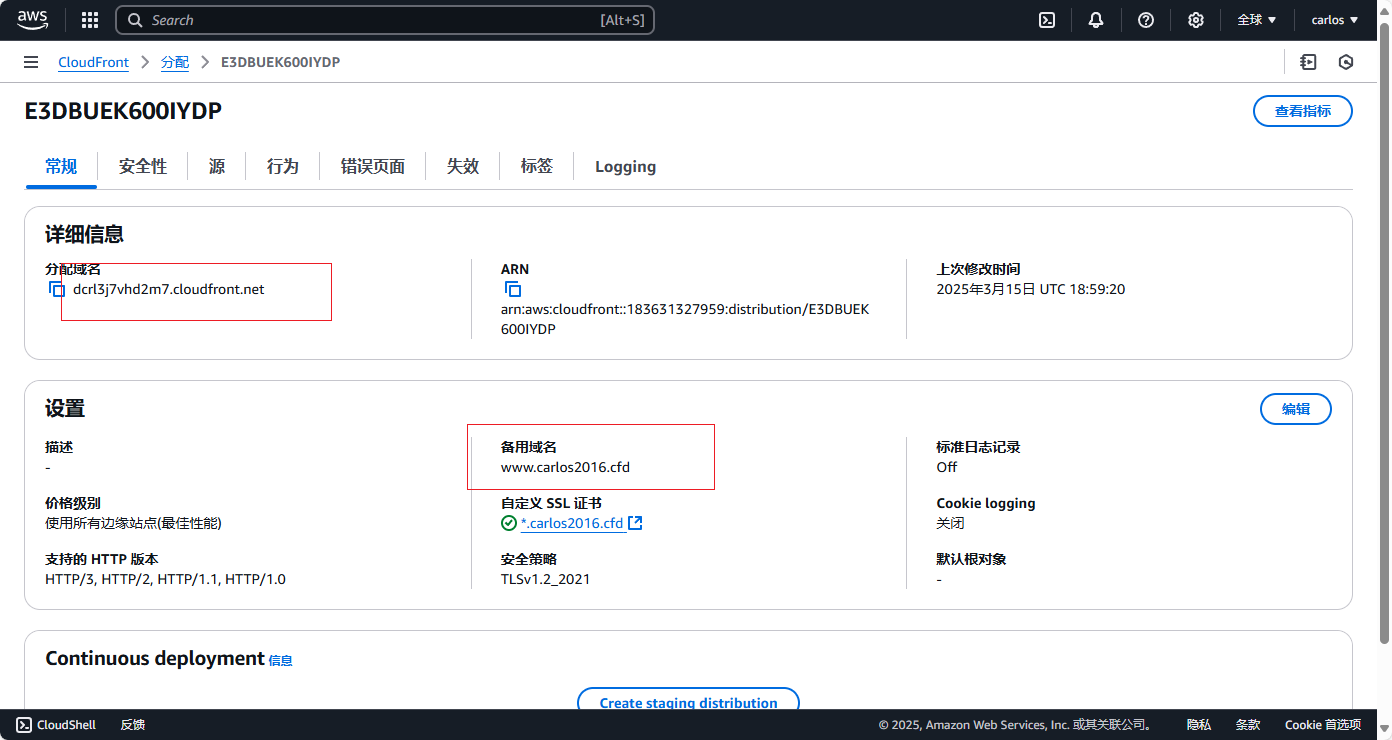Click the 编辑 button in 设置
Image resolution: width=1392 pixels, height=740 pixels.
pos(1296,409)
